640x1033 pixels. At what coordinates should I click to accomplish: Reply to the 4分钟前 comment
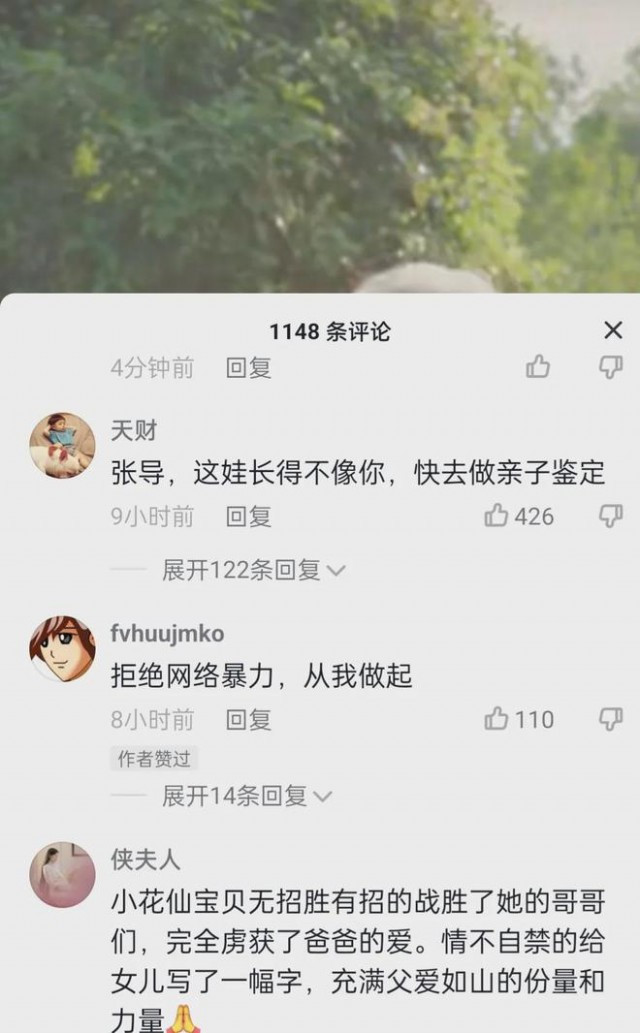coord(248,368)
